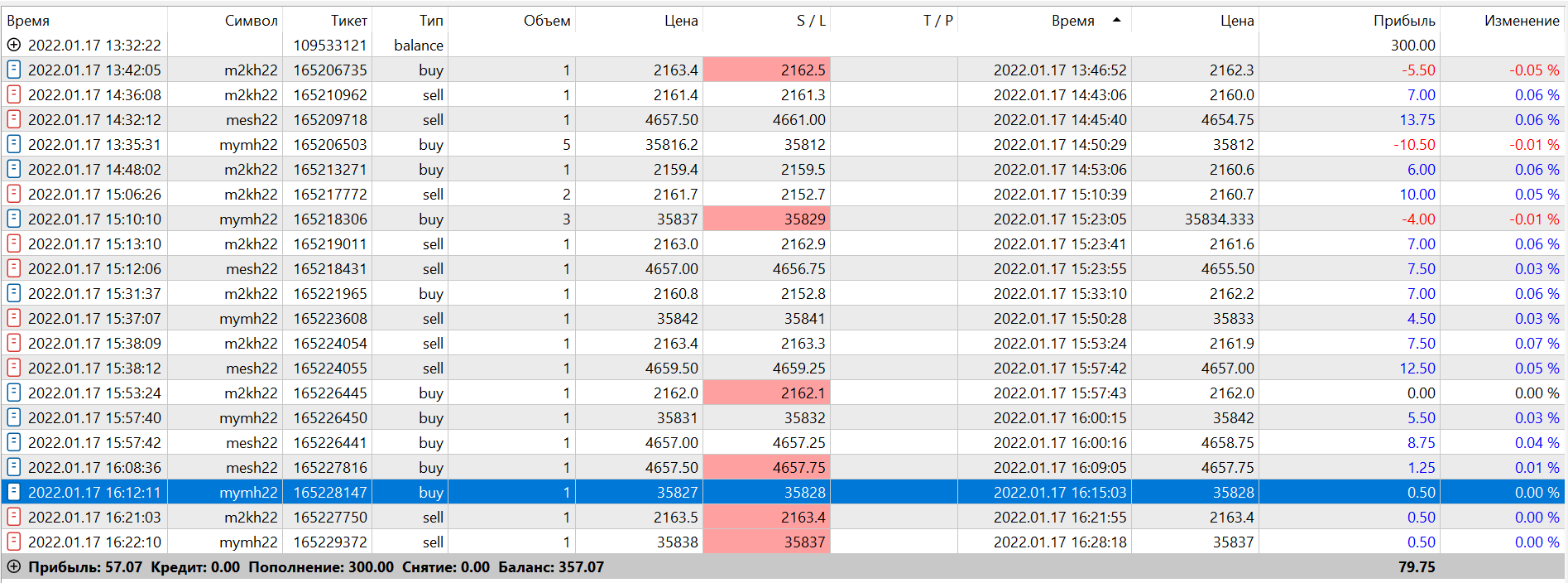
Task: Click buy order icon for ticket 165218306
Action: [x=14, y=219]
